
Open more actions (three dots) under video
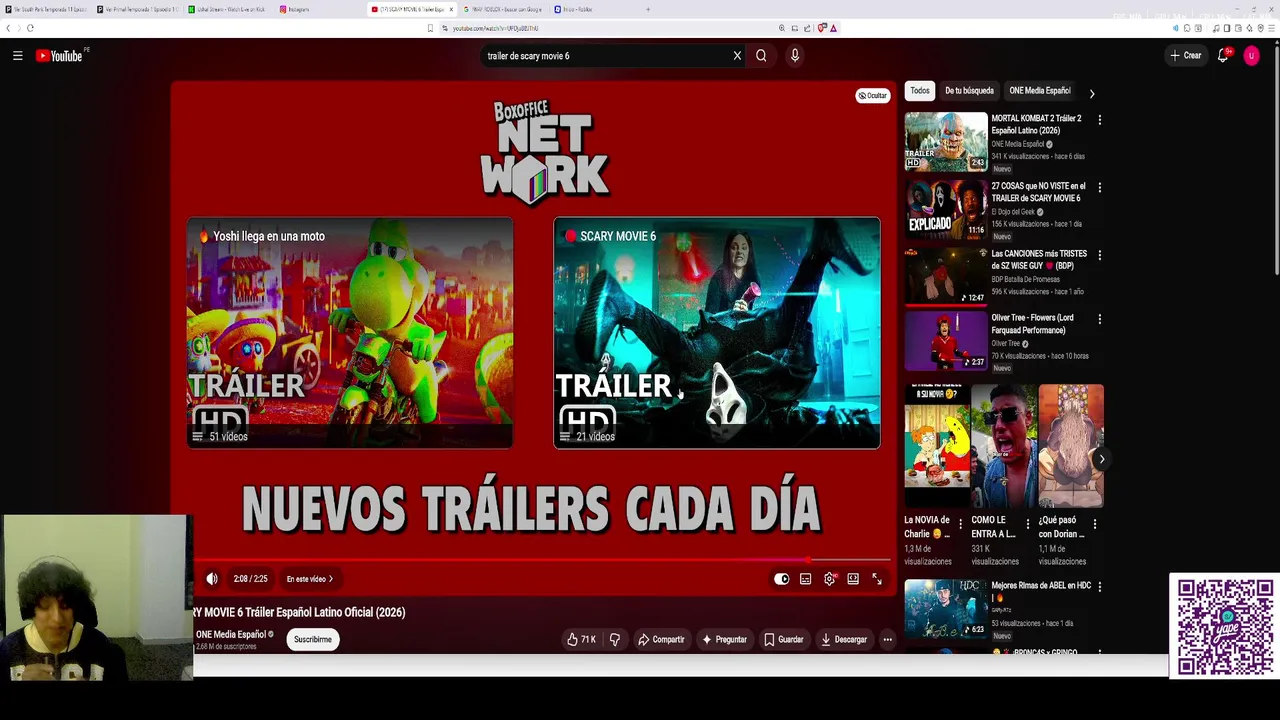coord(887,640)
